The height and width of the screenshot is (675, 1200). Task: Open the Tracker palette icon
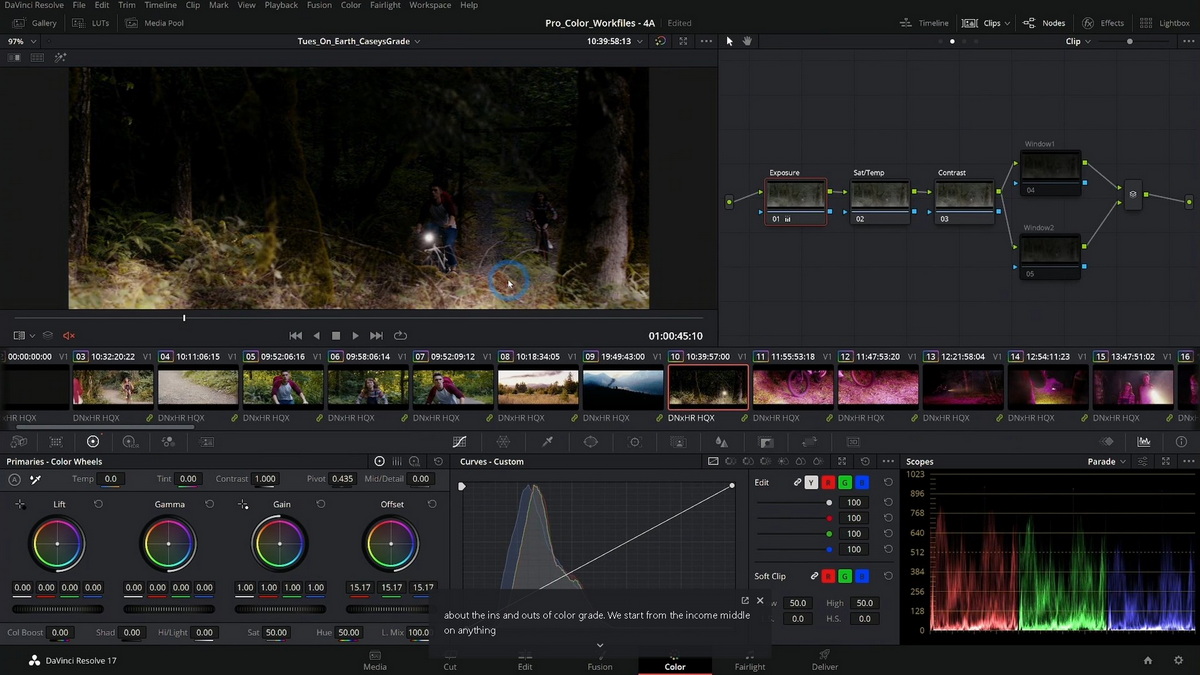(x=634, y=441)
